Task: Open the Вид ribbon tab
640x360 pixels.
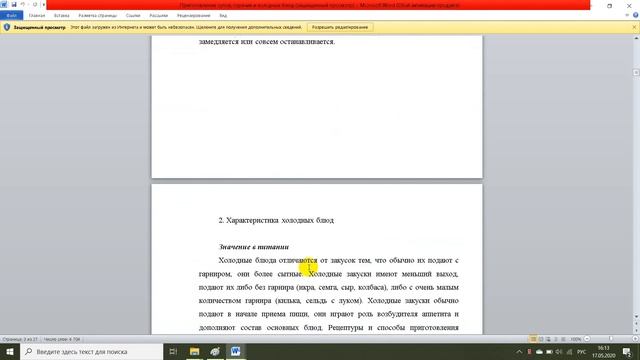Action: coord(223,16)
